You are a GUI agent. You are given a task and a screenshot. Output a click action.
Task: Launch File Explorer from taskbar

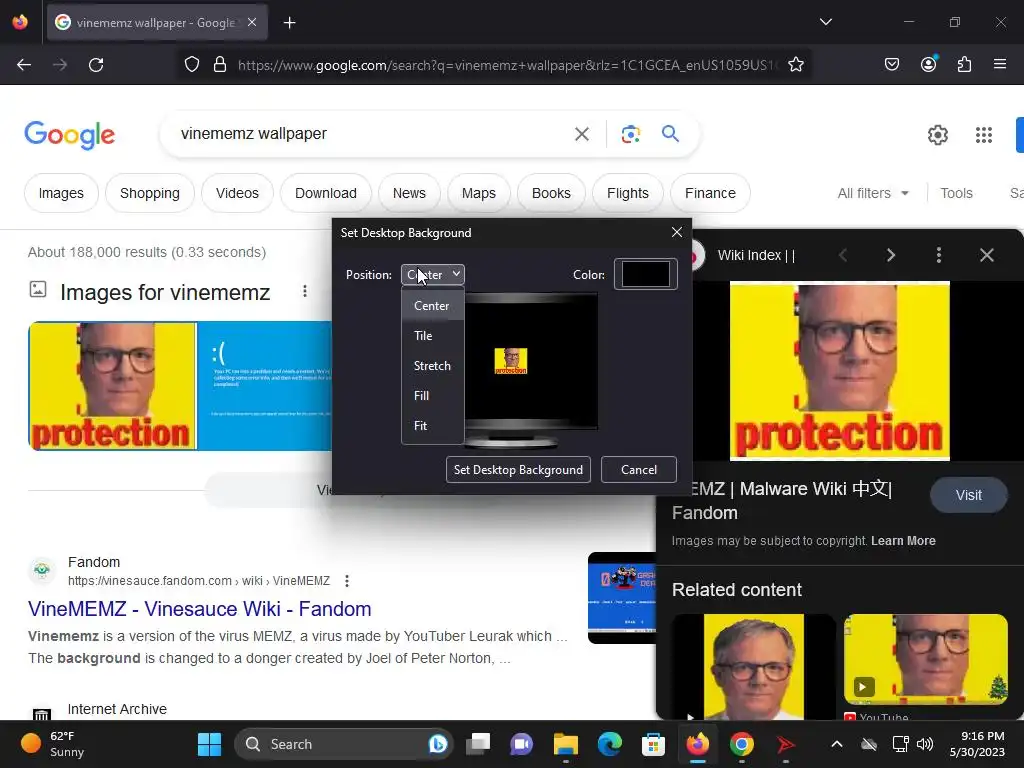pyautogui.click(x=566, y=744)
